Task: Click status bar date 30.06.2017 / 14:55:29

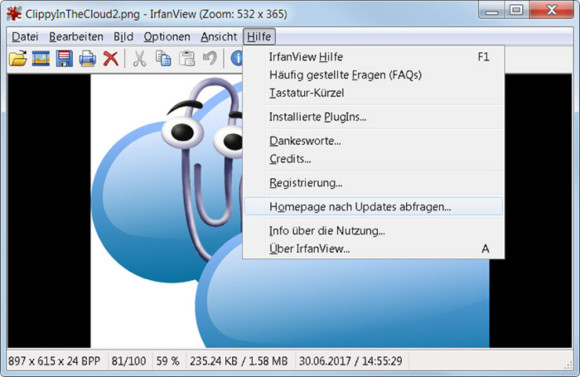Action: pos(351,361)
